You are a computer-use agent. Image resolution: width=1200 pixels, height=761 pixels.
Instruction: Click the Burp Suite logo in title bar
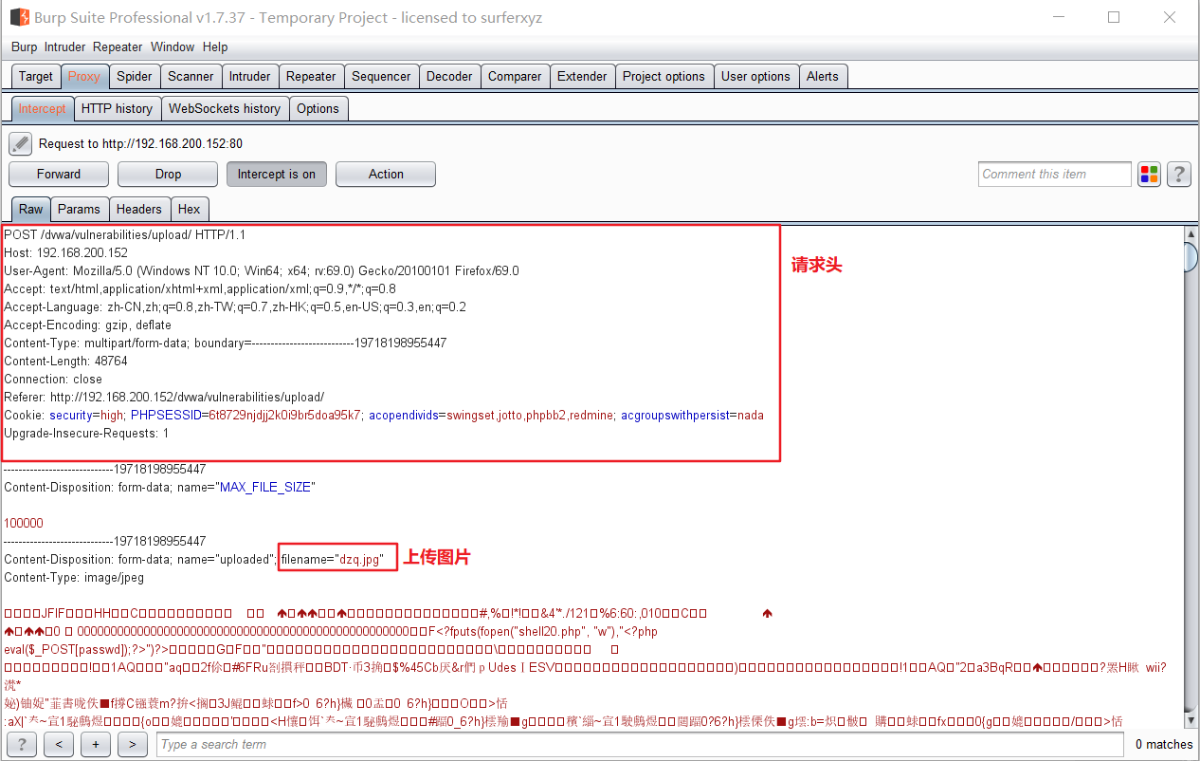[x=19, y=17]
